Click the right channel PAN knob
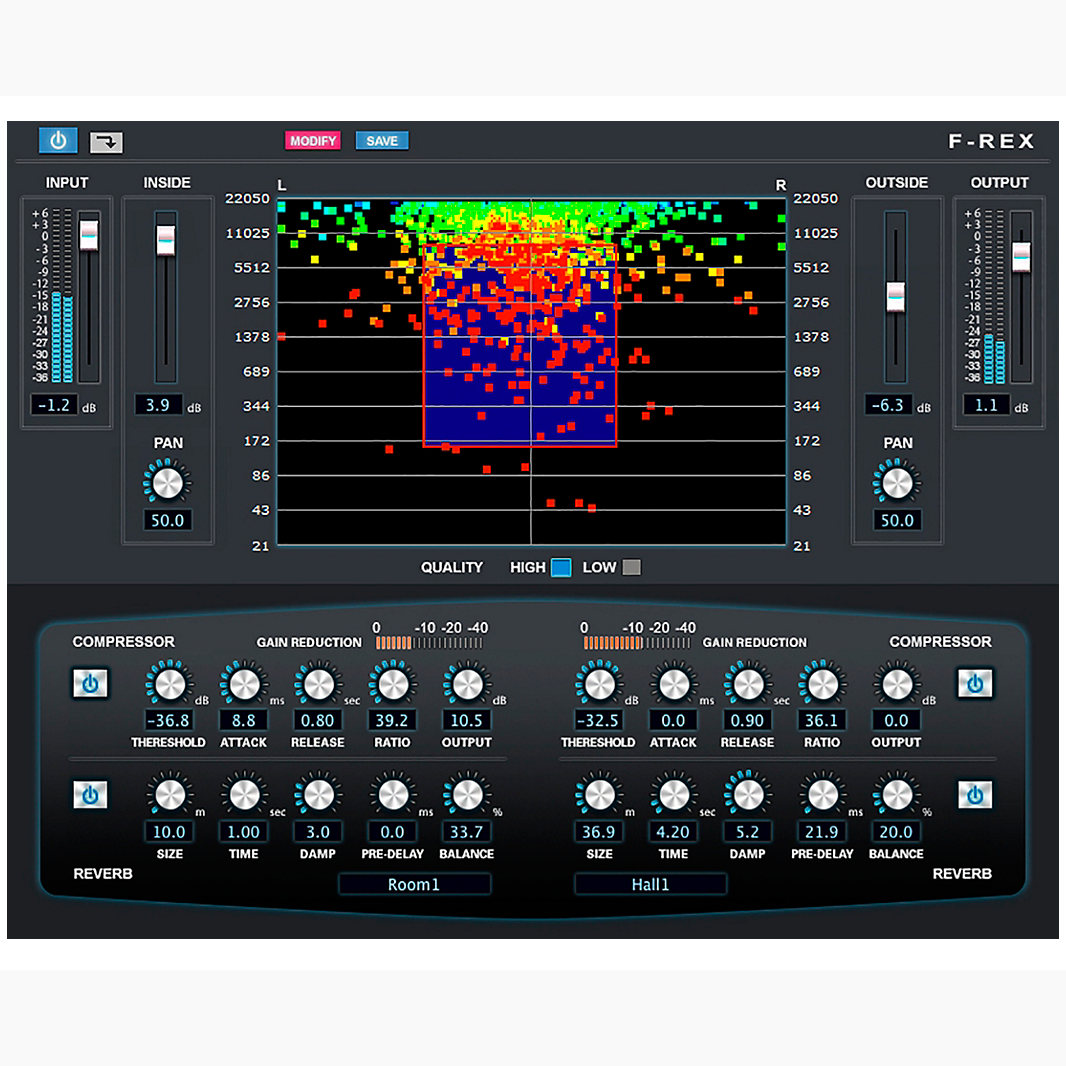Screen dimensions: 1066x1066 (x=896, y=481)
